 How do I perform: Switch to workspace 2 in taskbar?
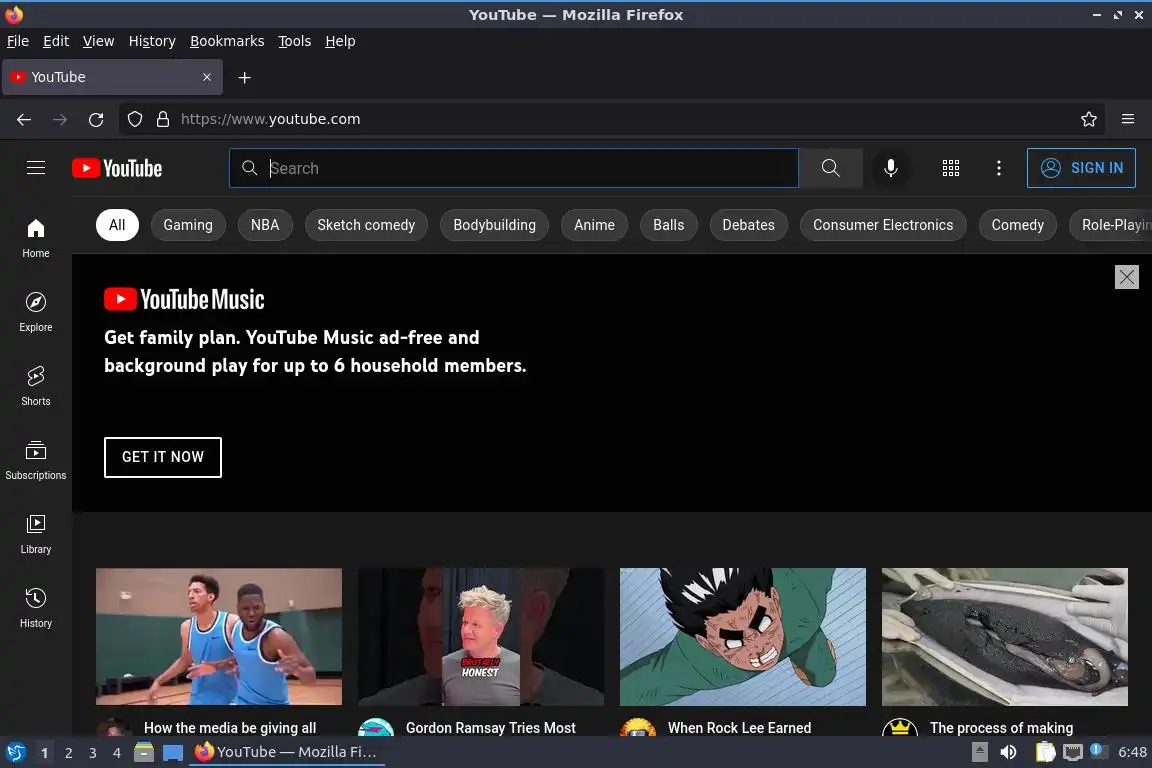(68, 753)
